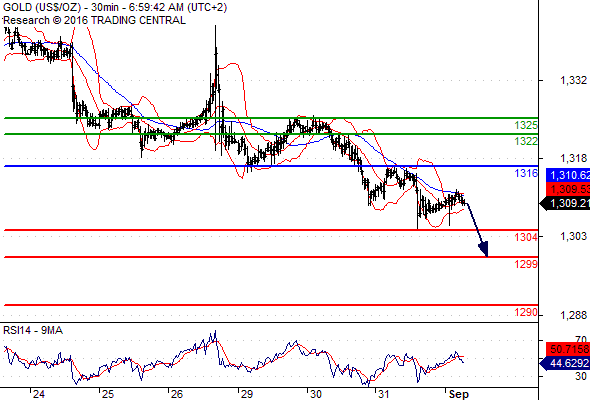590x400 pixels.
Task: Click the 1322 green resistance label
Action: click(x=526, y=141)
